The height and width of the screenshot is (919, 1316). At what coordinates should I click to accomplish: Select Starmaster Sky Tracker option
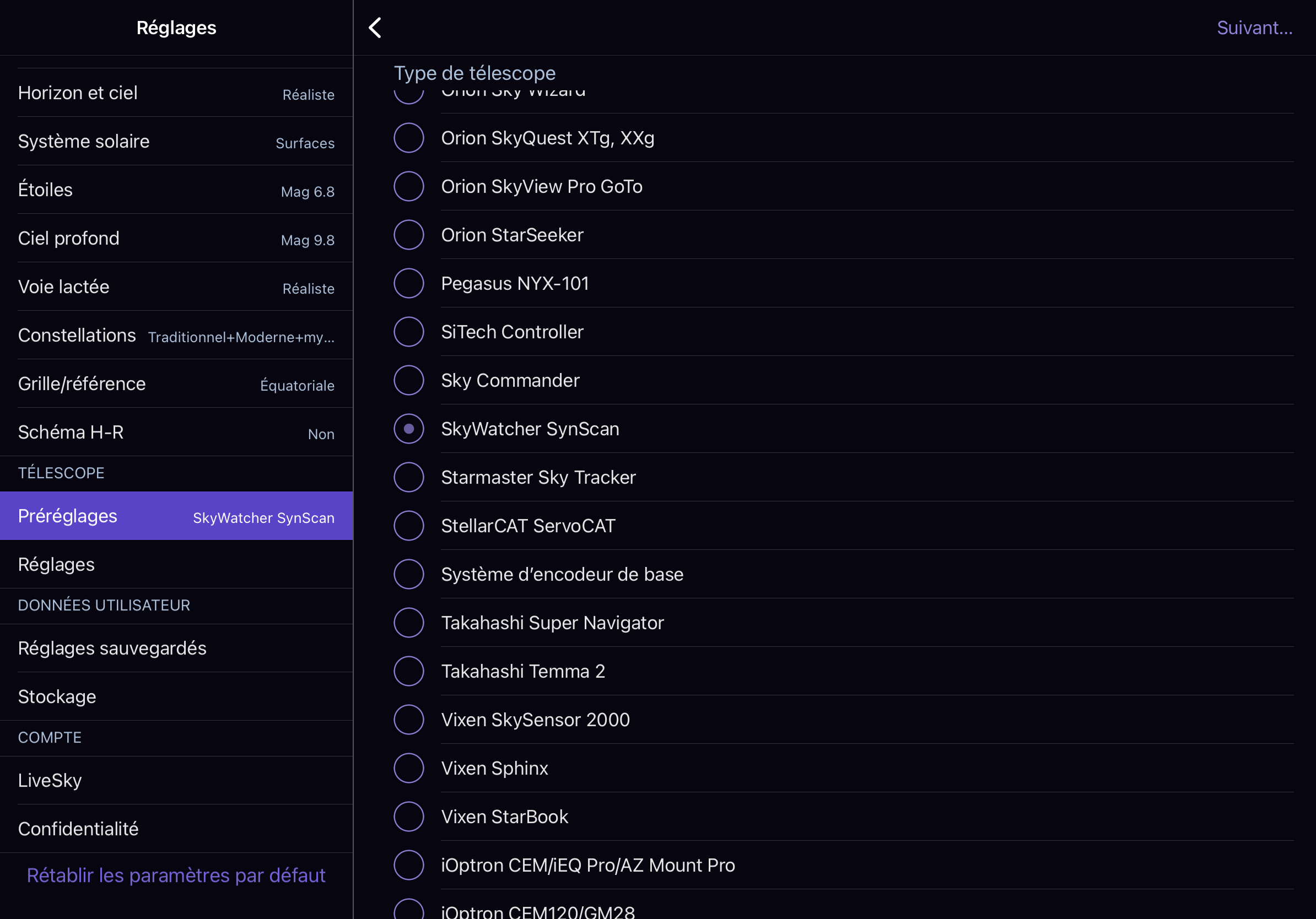tap(409, 477)
